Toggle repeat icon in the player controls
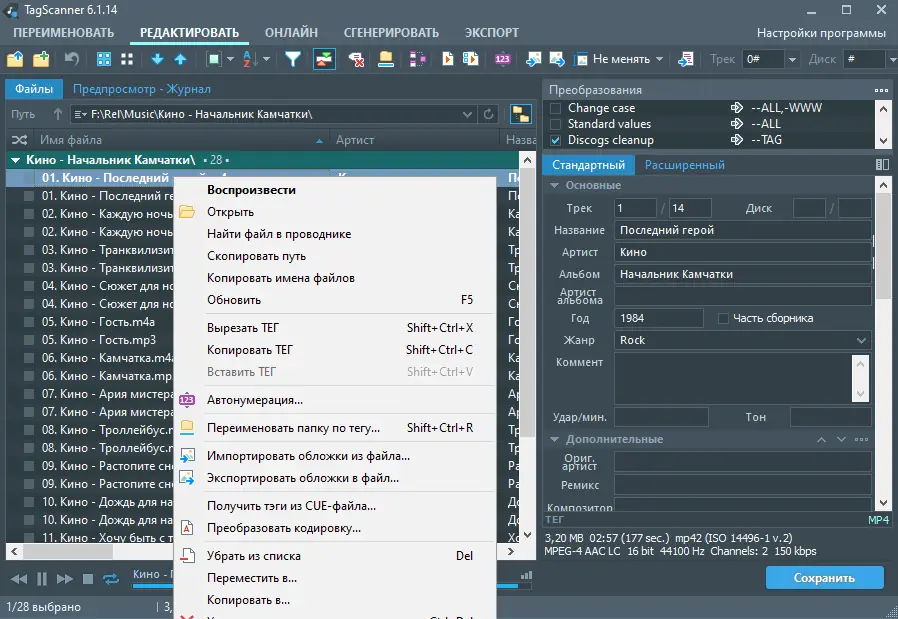 point(111,579)
